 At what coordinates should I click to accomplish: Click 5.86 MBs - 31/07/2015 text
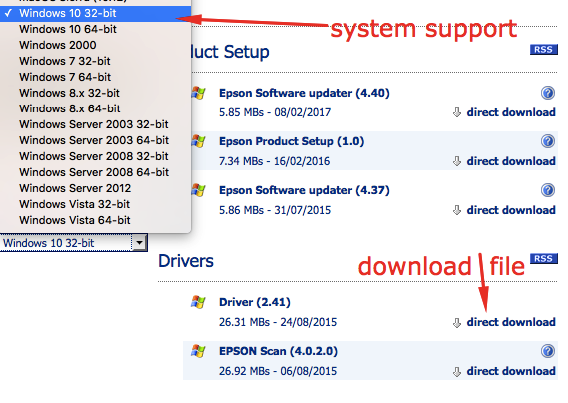click(275, 210)
